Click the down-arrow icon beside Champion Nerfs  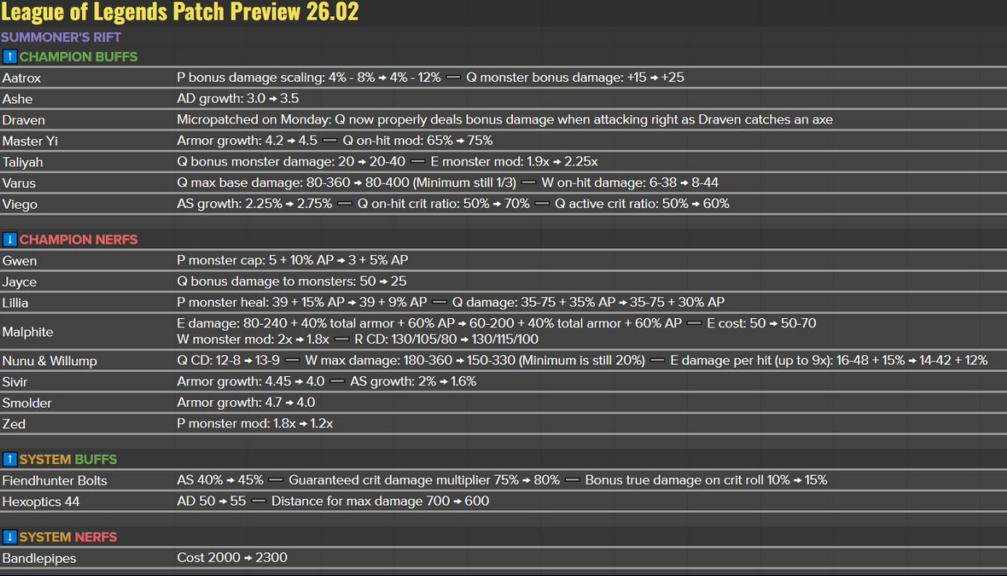coord(10,240)
